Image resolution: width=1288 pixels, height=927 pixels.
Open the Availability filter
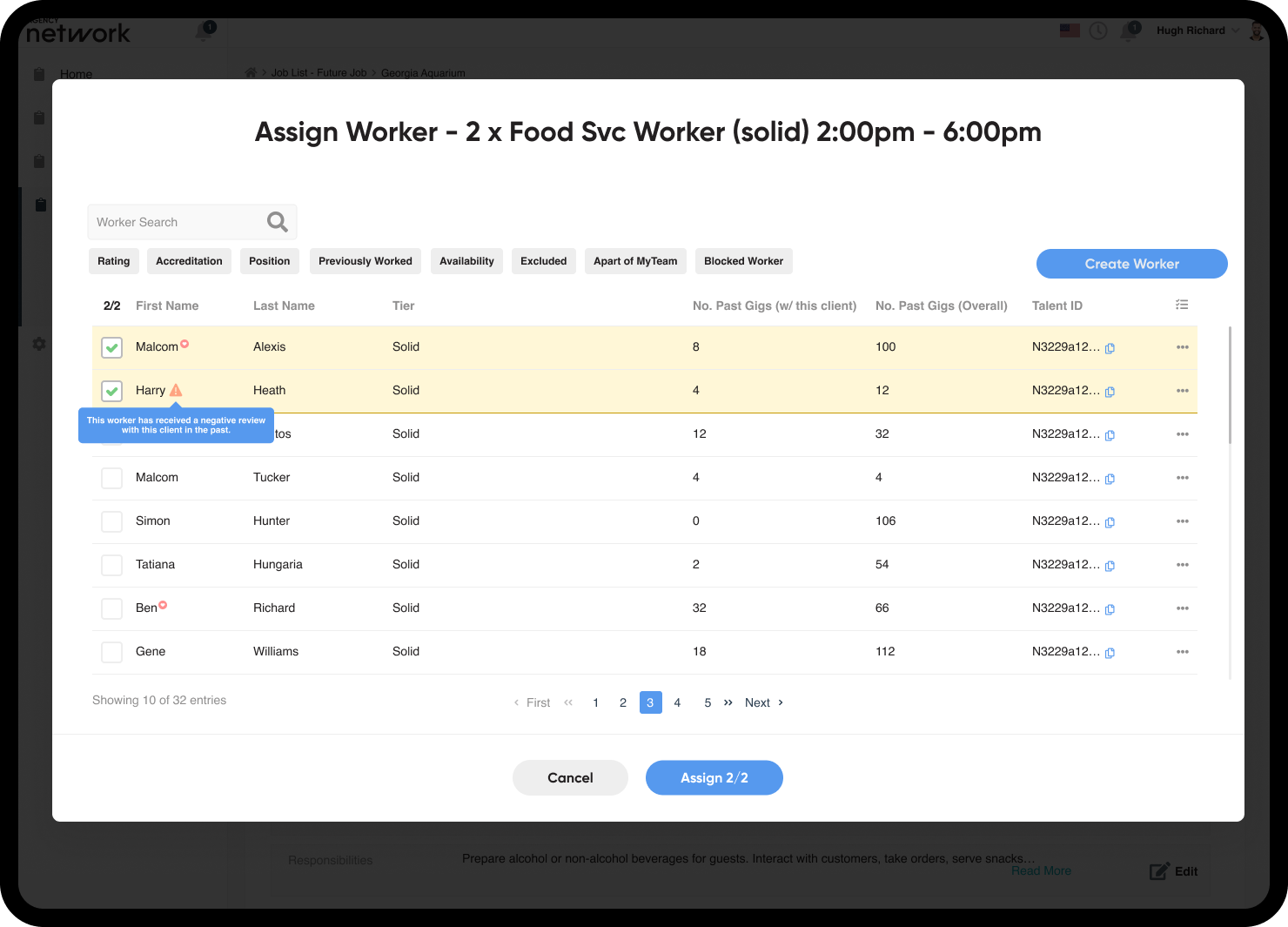point(466,261)
